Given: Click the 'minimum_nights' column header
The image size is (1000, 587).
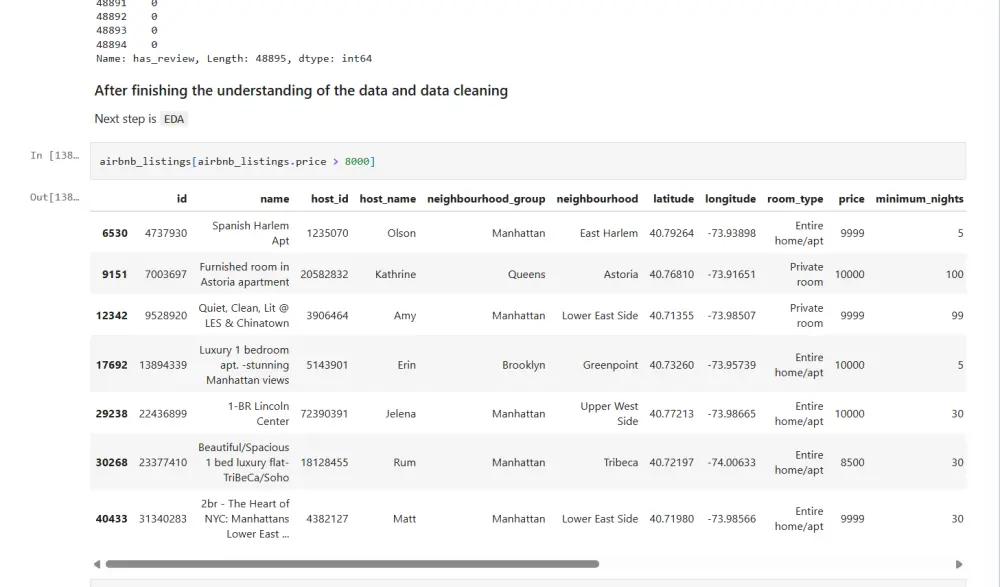Looking at the screenshot, I should click(919, 199).
